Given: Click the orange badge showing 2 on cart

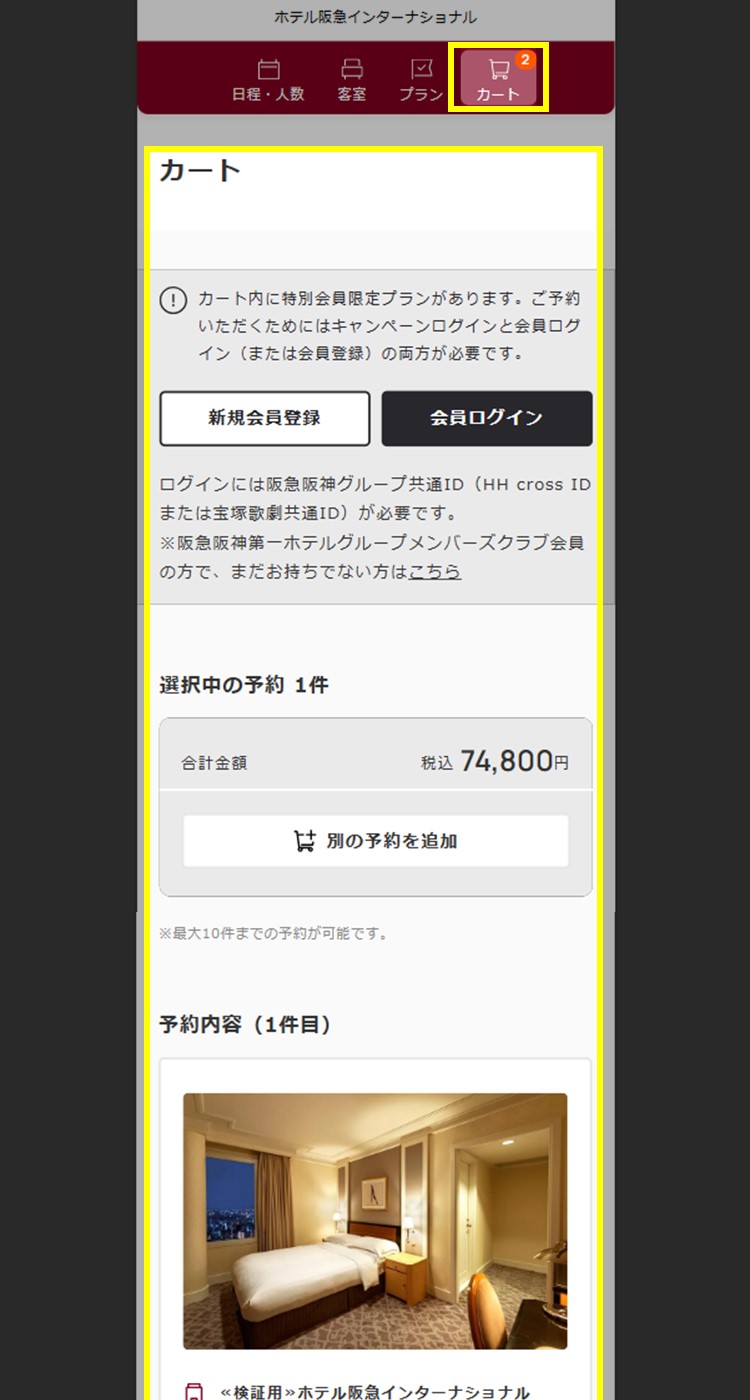Looking at the screenshot, I should coord(526,60).
